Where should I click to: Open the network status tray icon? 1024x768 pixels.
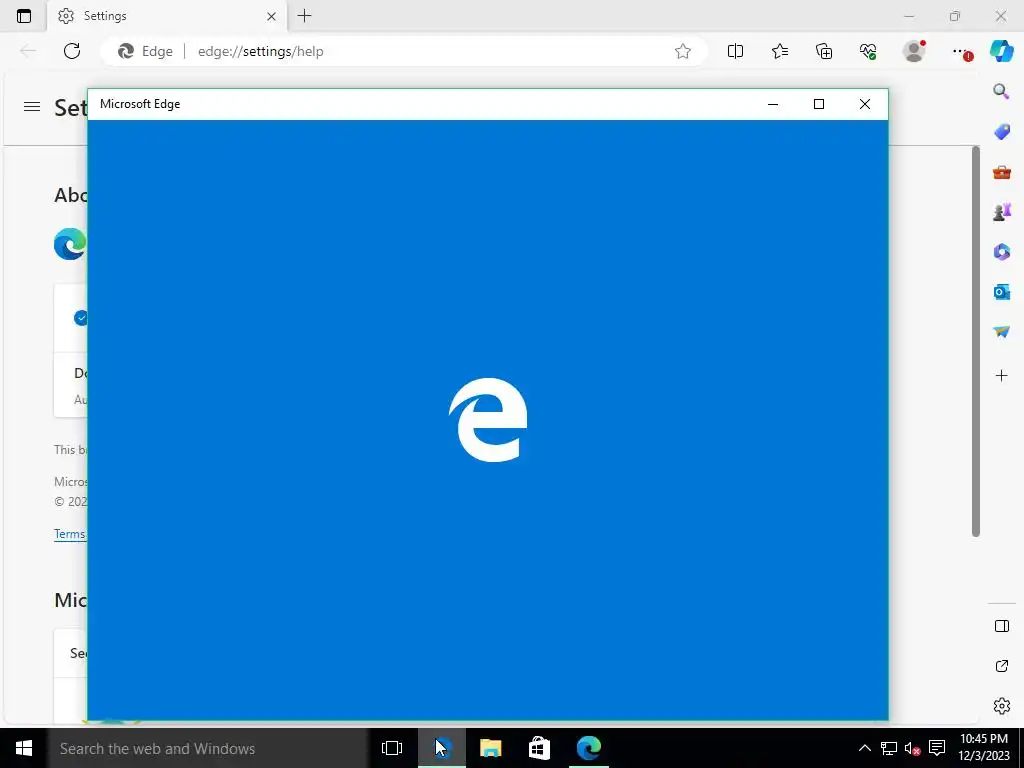(889, 748)
